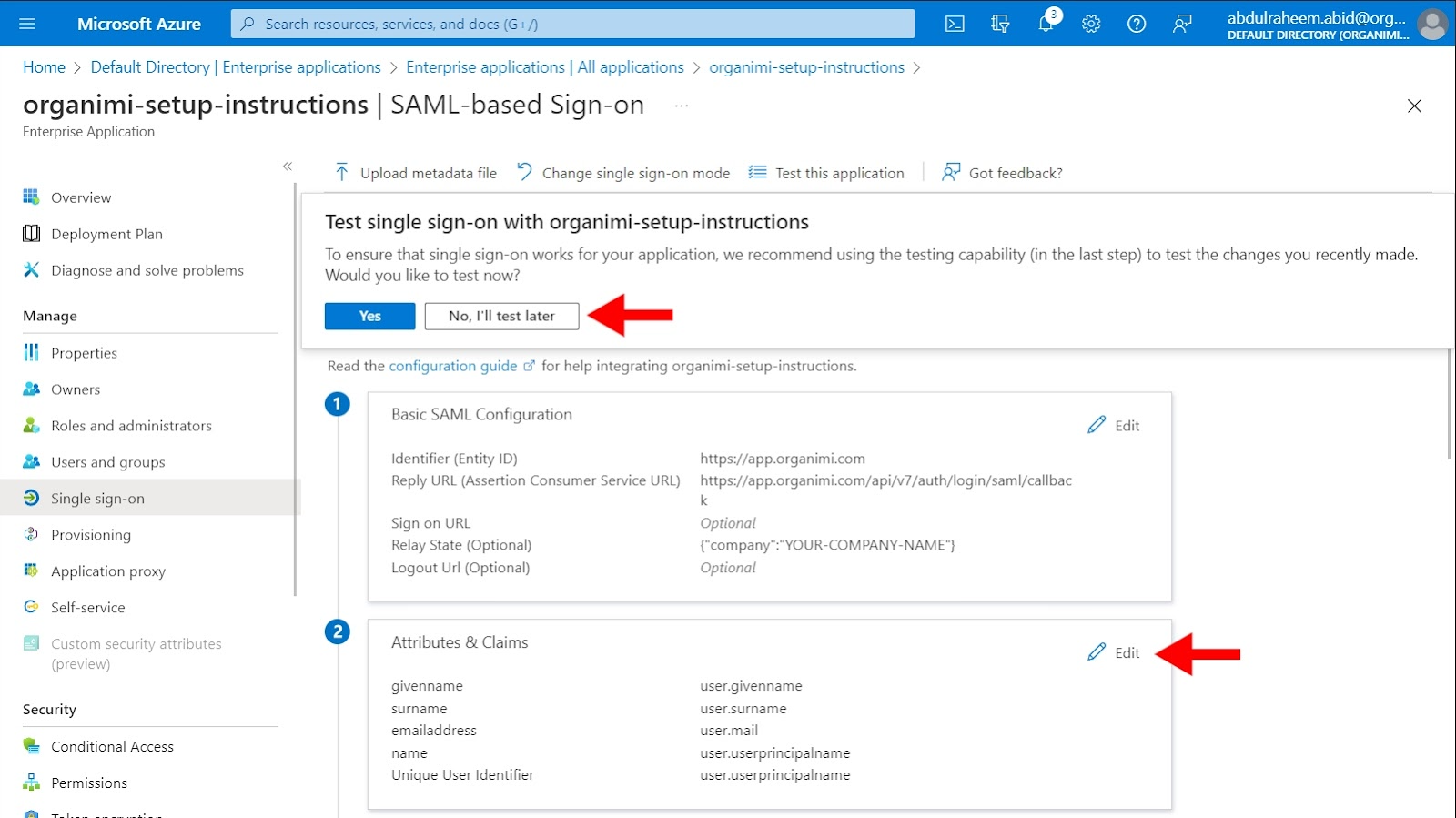
Task: Edit the Basic SAML Configuration
Action: point(1114,425)
